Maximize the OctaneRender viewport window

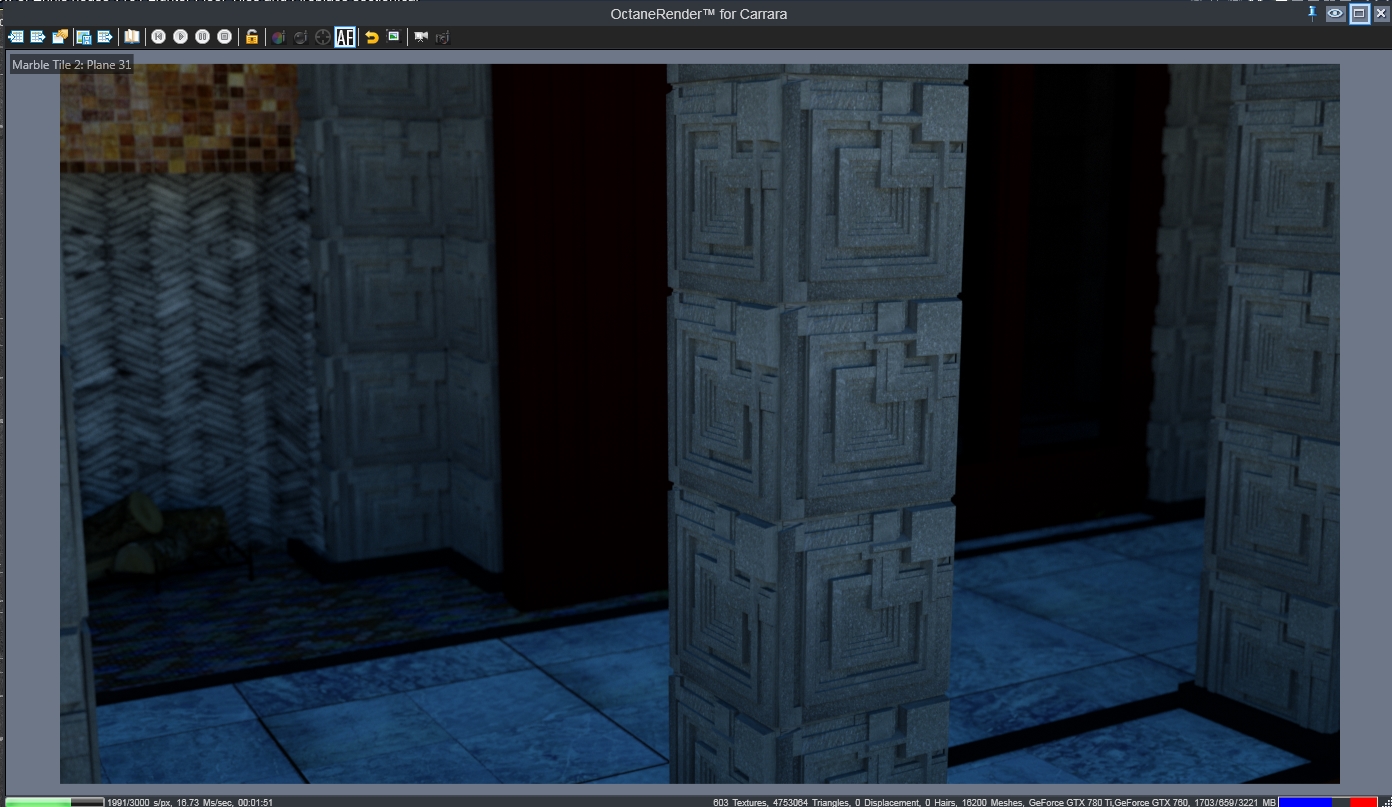click(x=1359, y=13)
